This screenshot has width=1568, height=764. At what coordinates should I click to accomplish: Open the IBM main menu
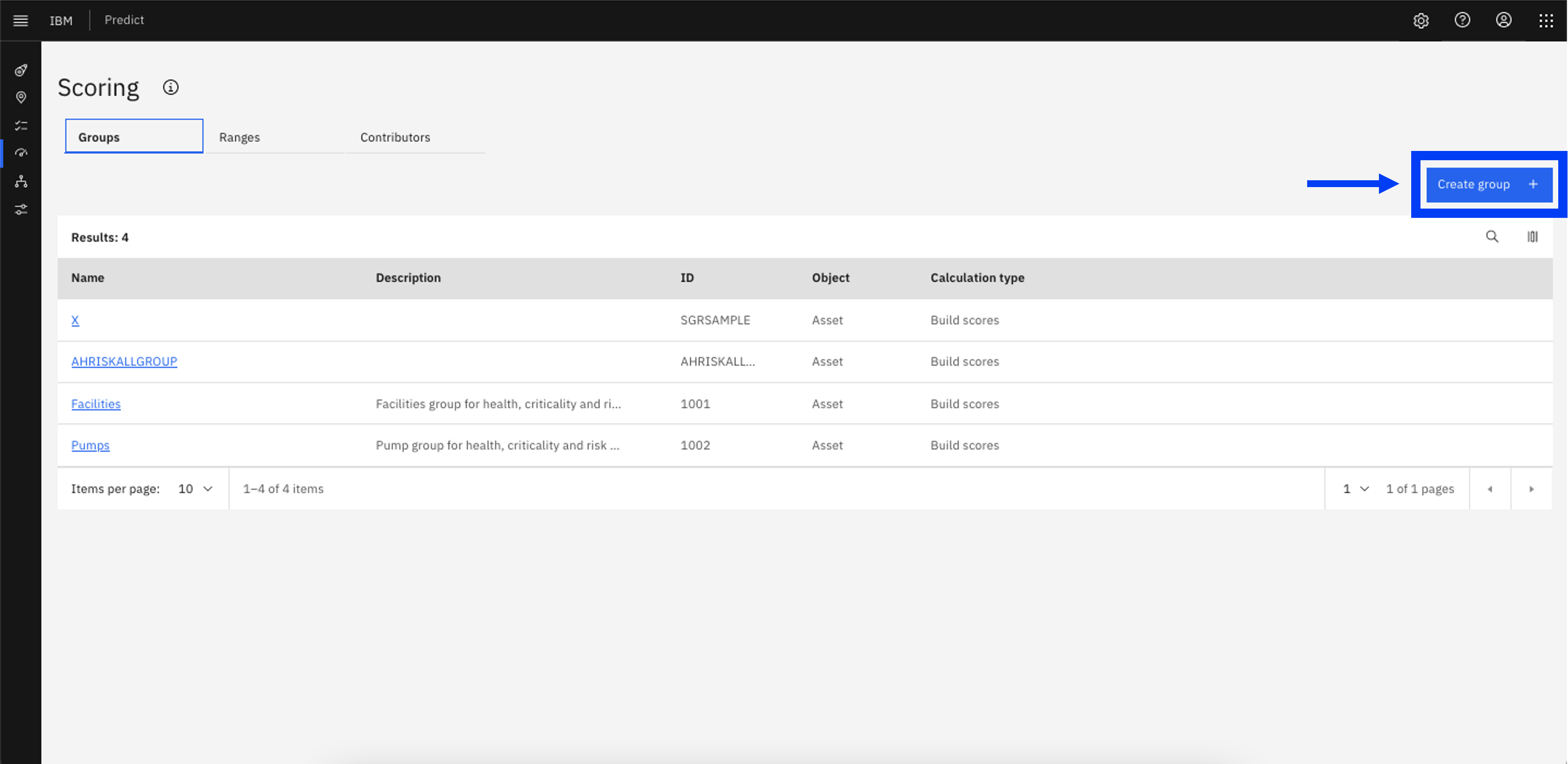tap(20, 20)
